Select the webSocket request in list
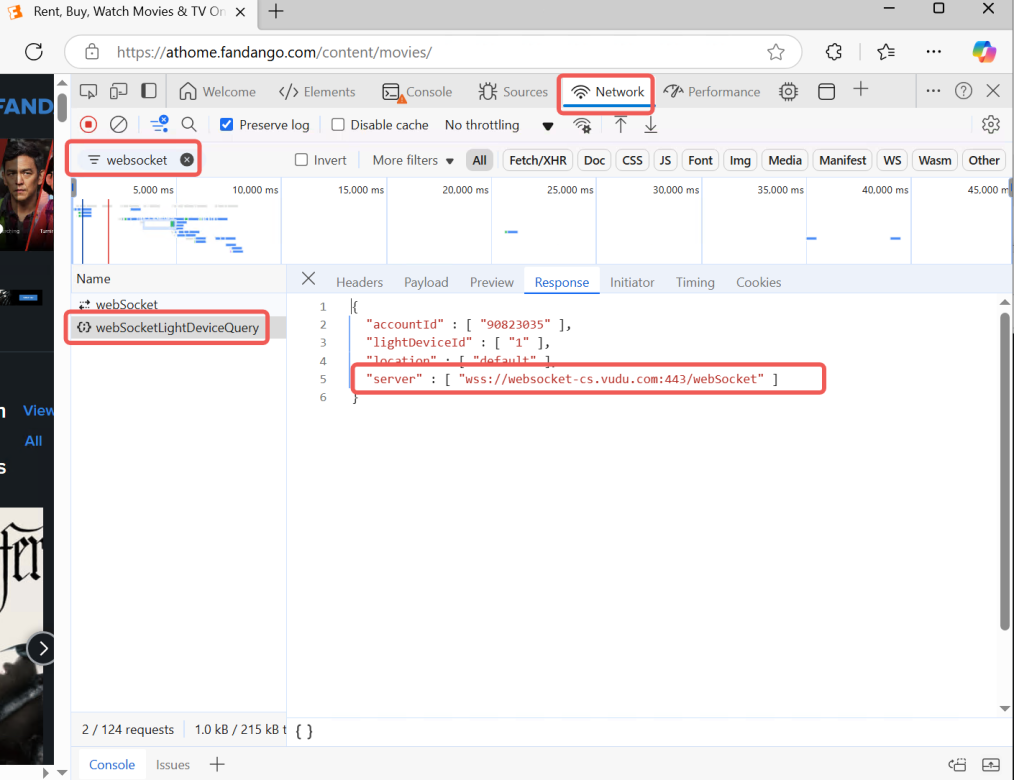Viewport: 1014px width, 780px height. (x=126, y=304)
